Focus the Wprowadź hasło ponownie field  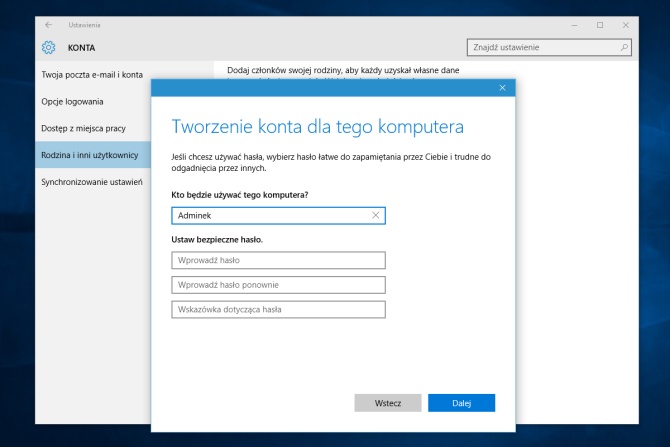click(x=278, y=285)
